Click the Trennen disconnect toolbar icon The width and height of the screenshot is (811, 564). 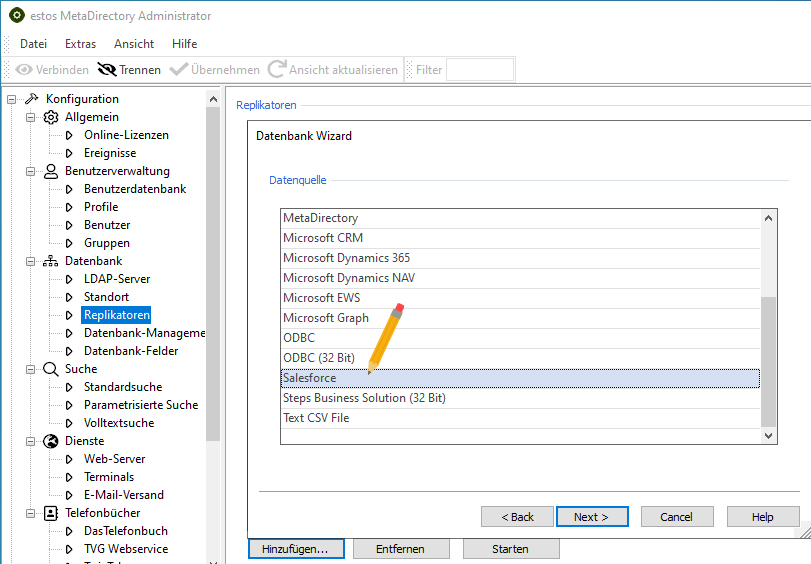pyautogui.click(x=106, y=70)
